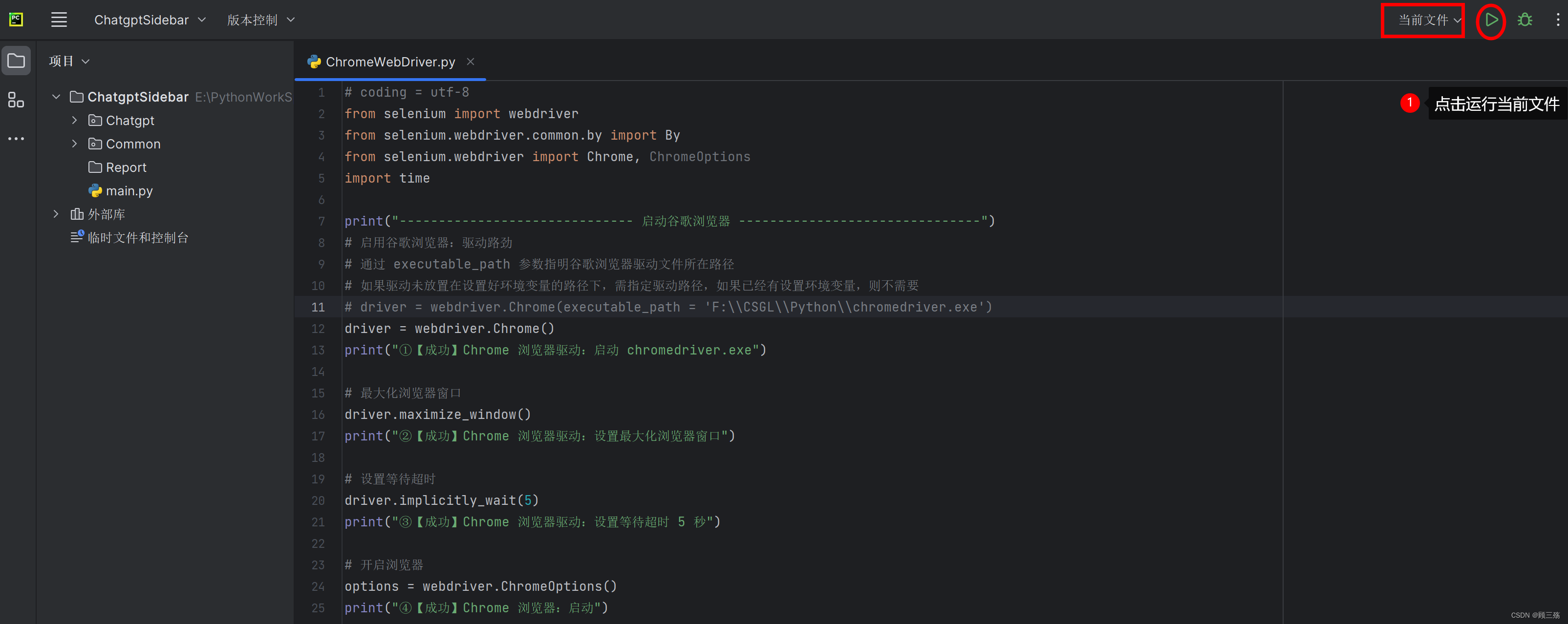
Task: Click line number 1 in the gutter
Action: pyautogui.click(x=322, y=92)
